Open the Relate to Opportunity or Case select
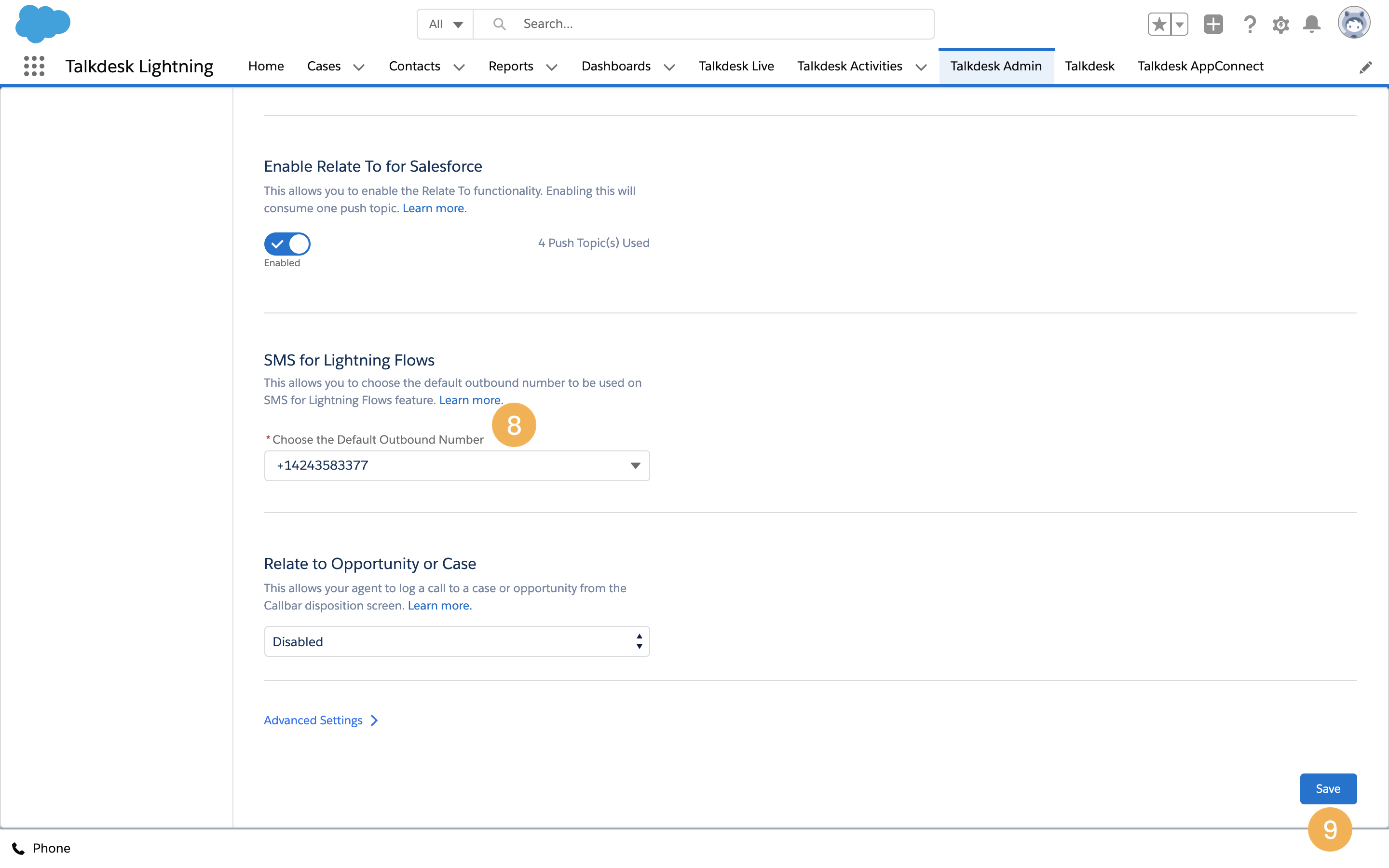Screen dimensions: 1389x868 (457, 641)
